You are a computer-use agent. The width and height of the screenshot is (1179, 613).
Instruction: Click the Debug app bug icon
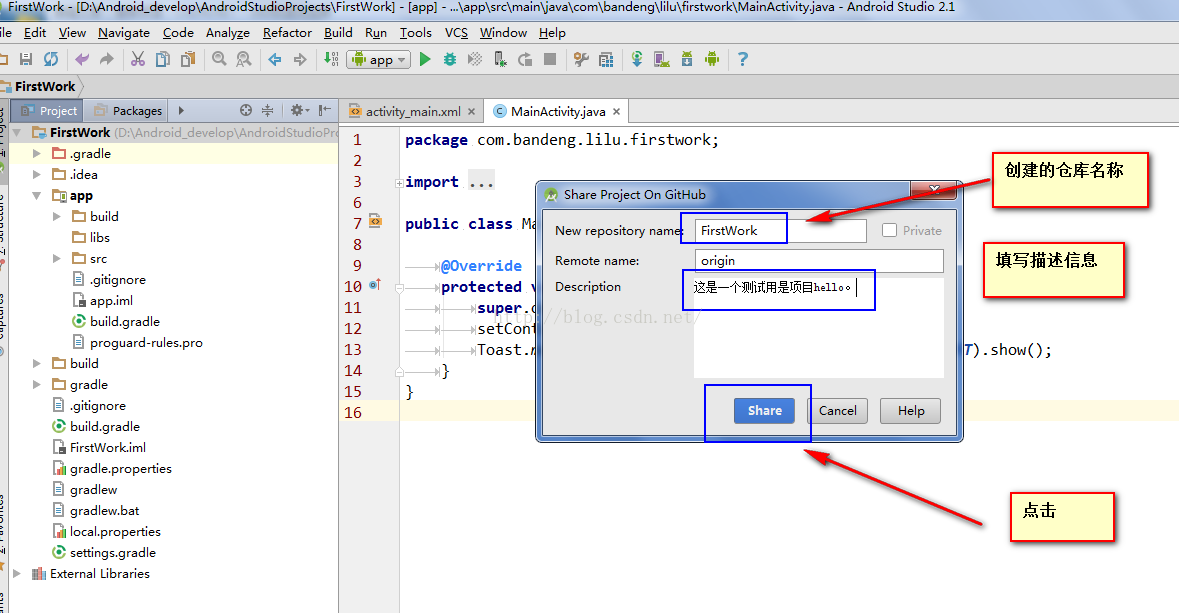point(450,60)
